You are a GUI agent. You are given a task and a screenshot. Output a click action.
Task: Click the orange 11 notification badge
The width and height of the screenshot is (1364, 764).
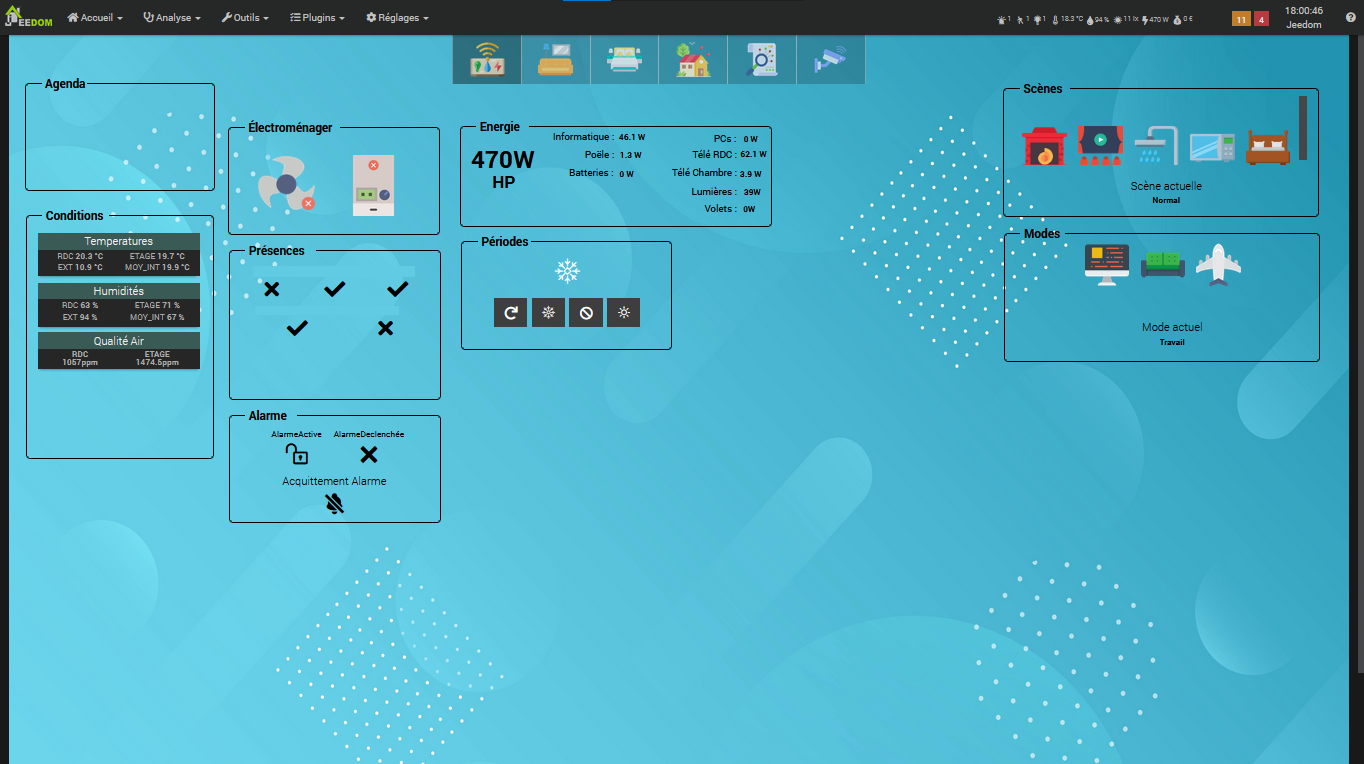[x=1241, y=19]
